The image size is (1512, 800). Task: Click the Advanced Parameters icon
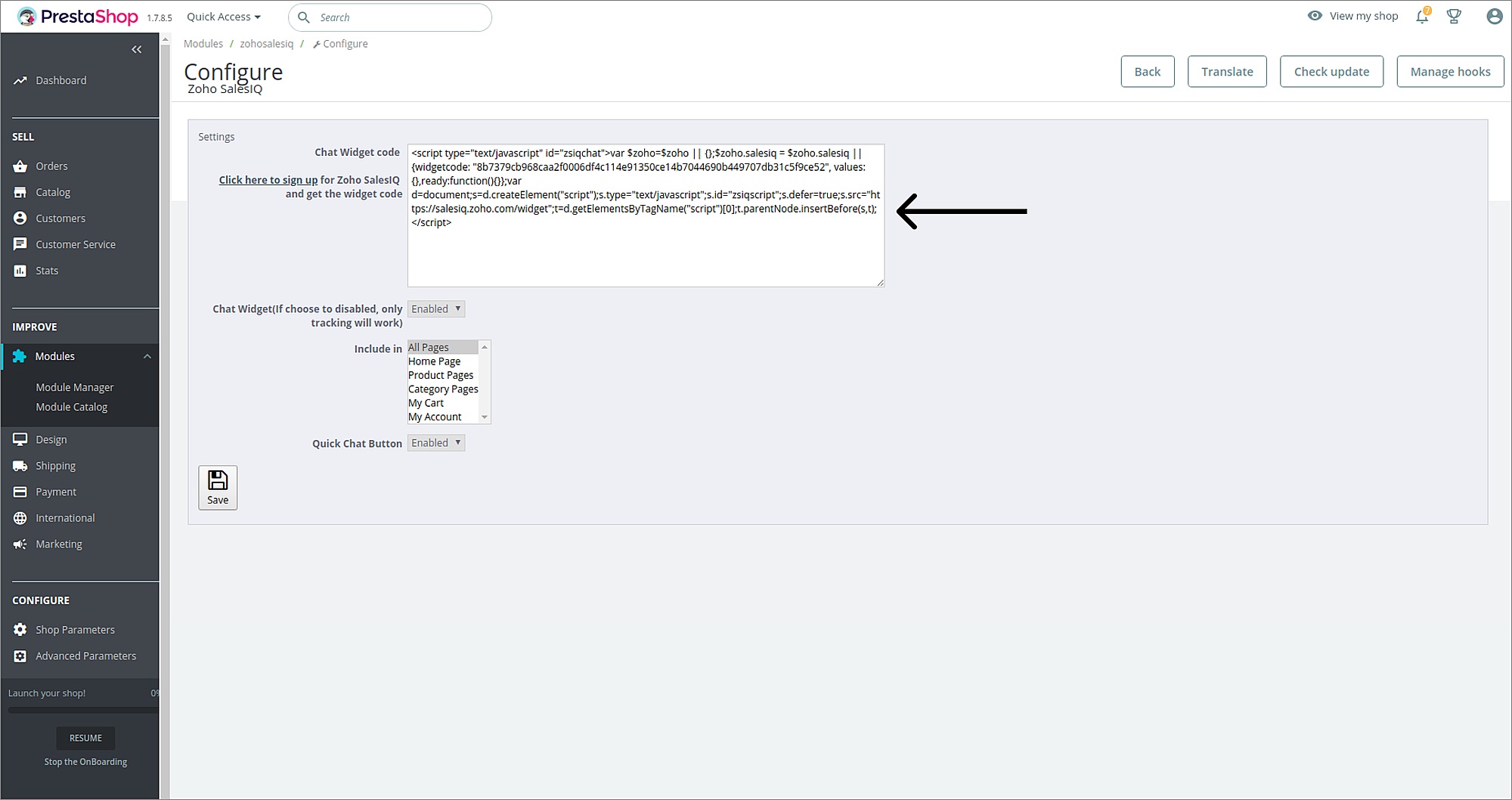point(20,656)
